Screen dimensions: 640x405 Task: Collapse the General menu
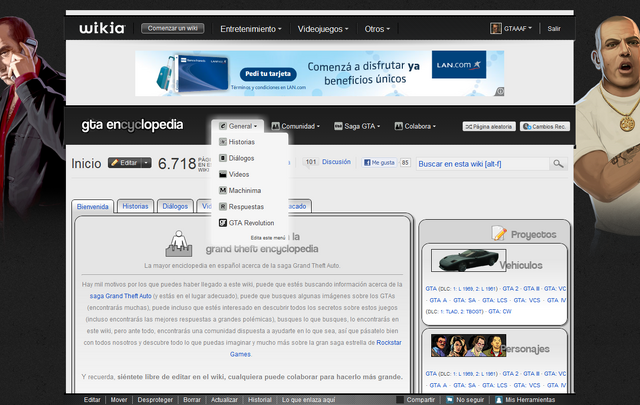pyautogui.click(x=238, y=126)
